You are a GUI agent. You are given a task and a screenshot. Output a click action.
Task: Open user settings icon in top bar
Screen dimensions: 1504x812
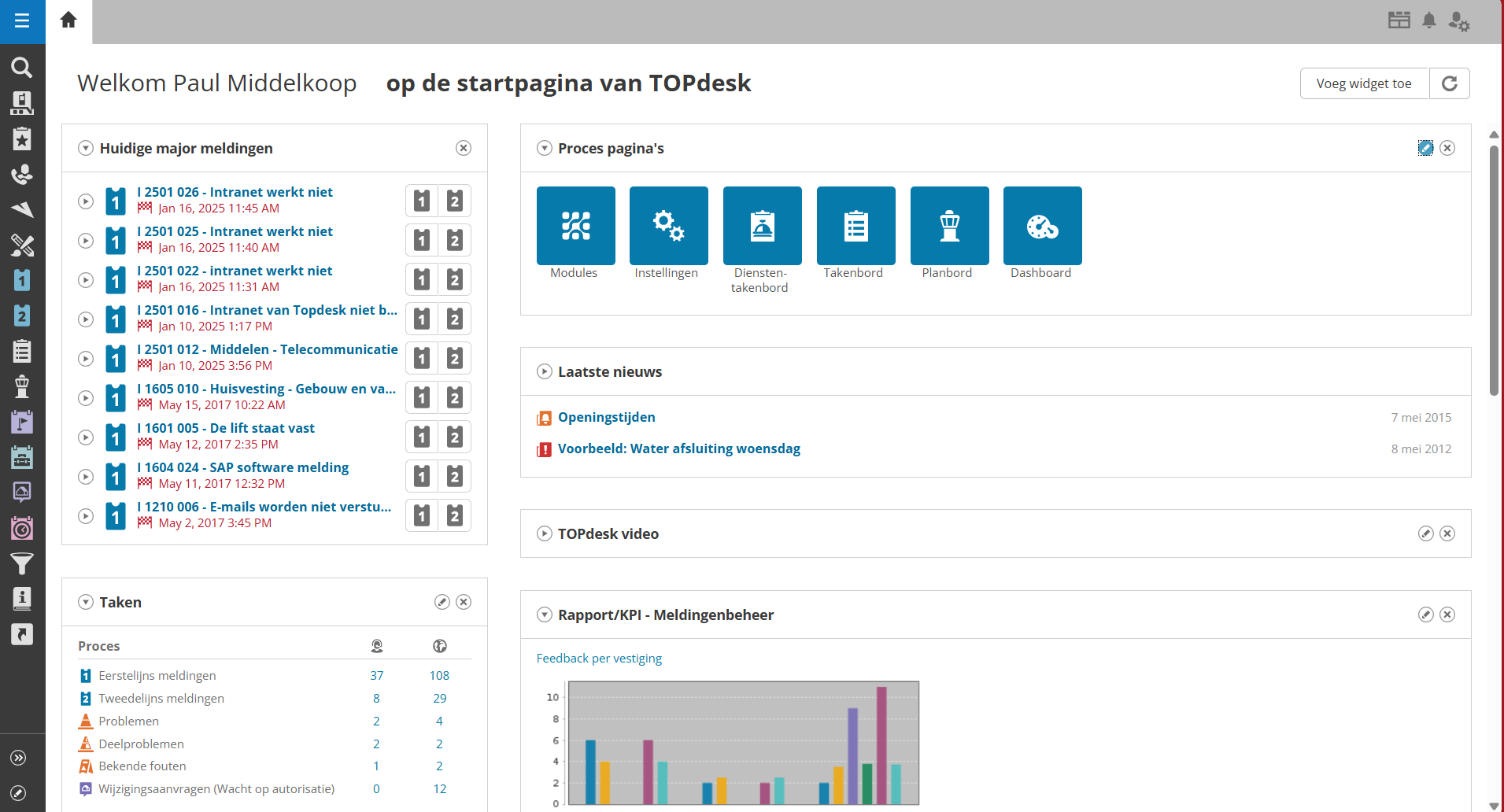pyautogui.click(x=1458, y=21)
